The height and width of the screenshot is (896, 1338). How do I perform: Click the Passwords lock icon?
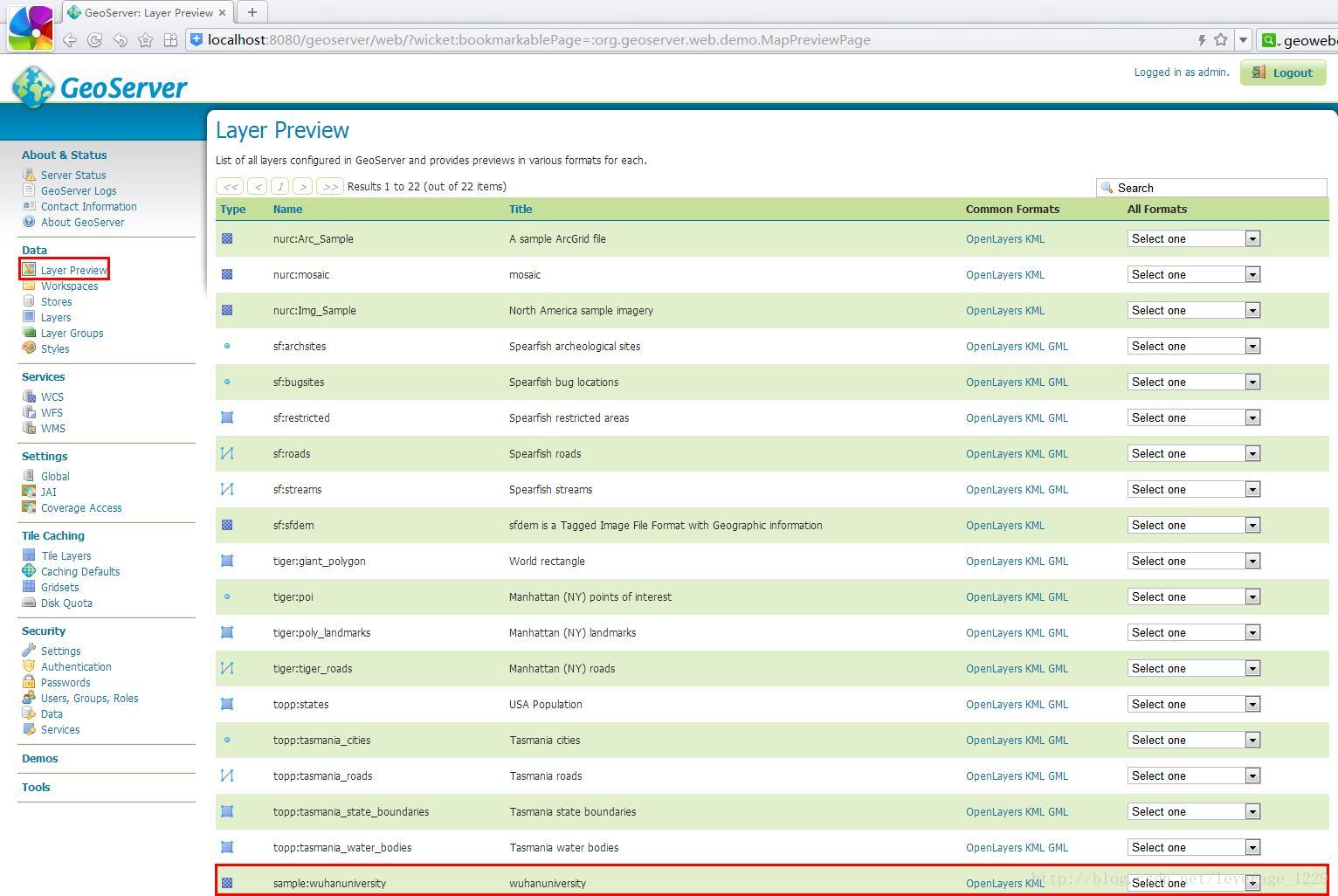tap(29, 682)
